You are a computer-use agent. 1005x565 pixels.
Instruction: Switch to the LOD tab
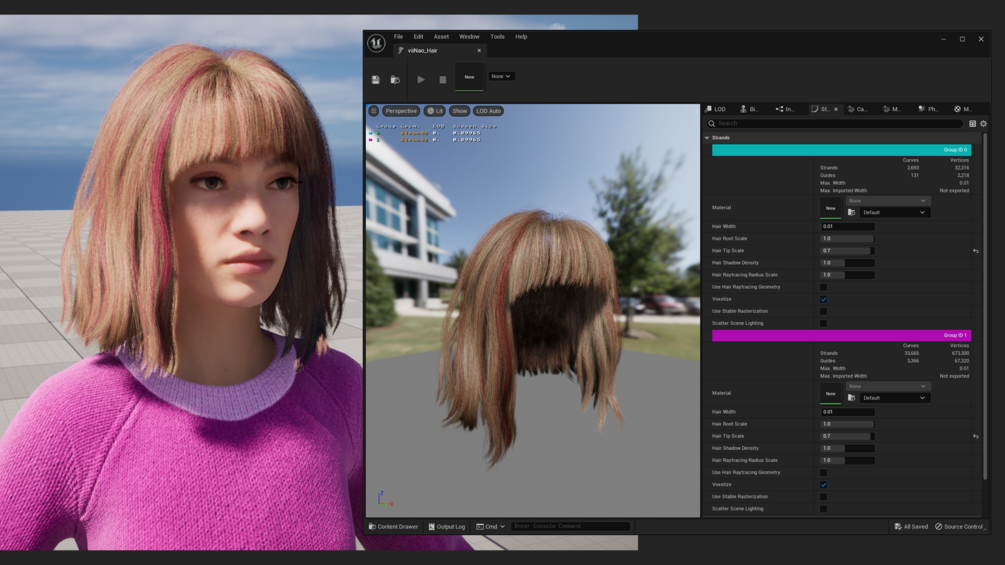click(716, 109)
